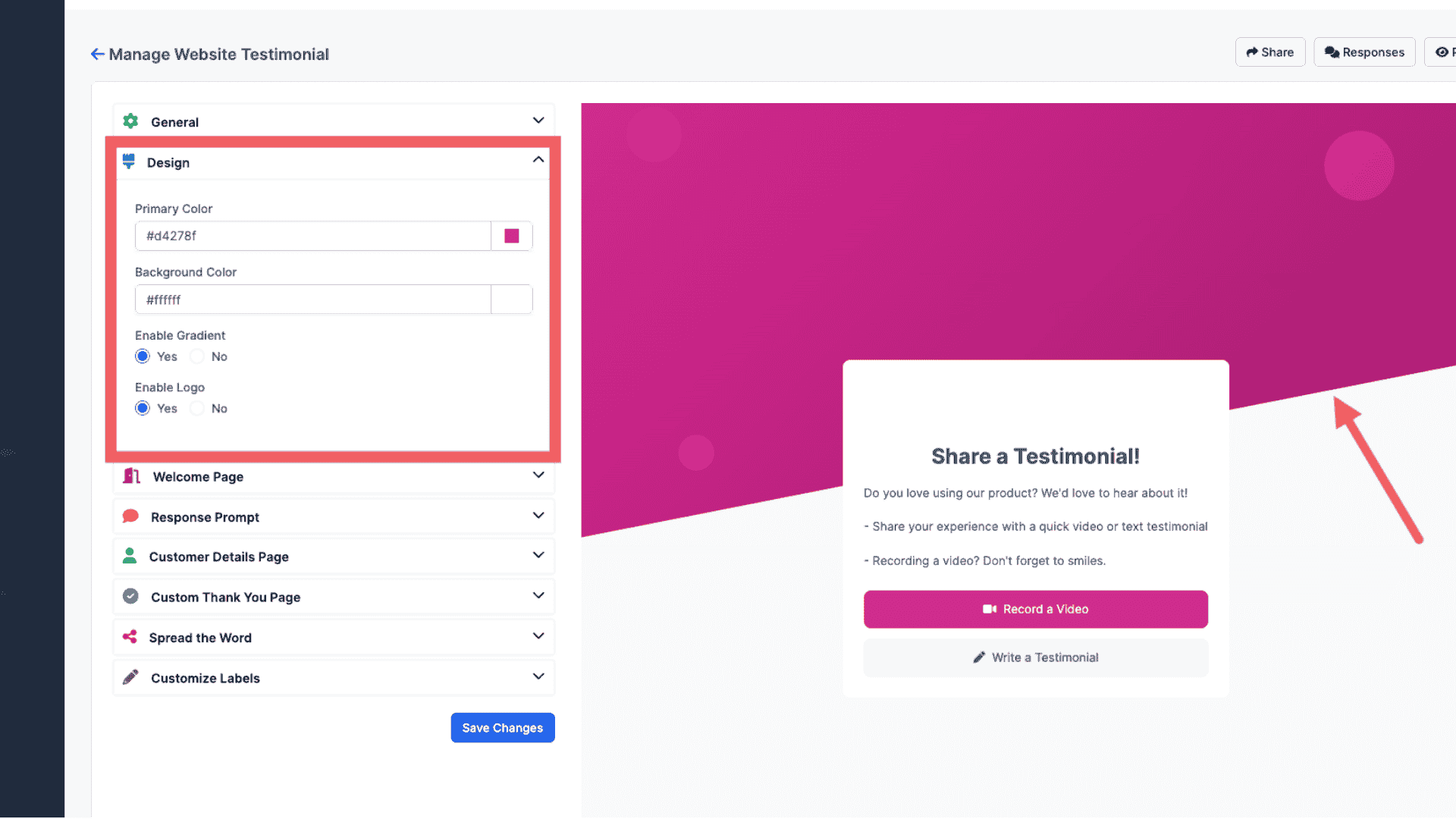Click the Save Changes button
The image size is (1456, 819).
point(503,728)
